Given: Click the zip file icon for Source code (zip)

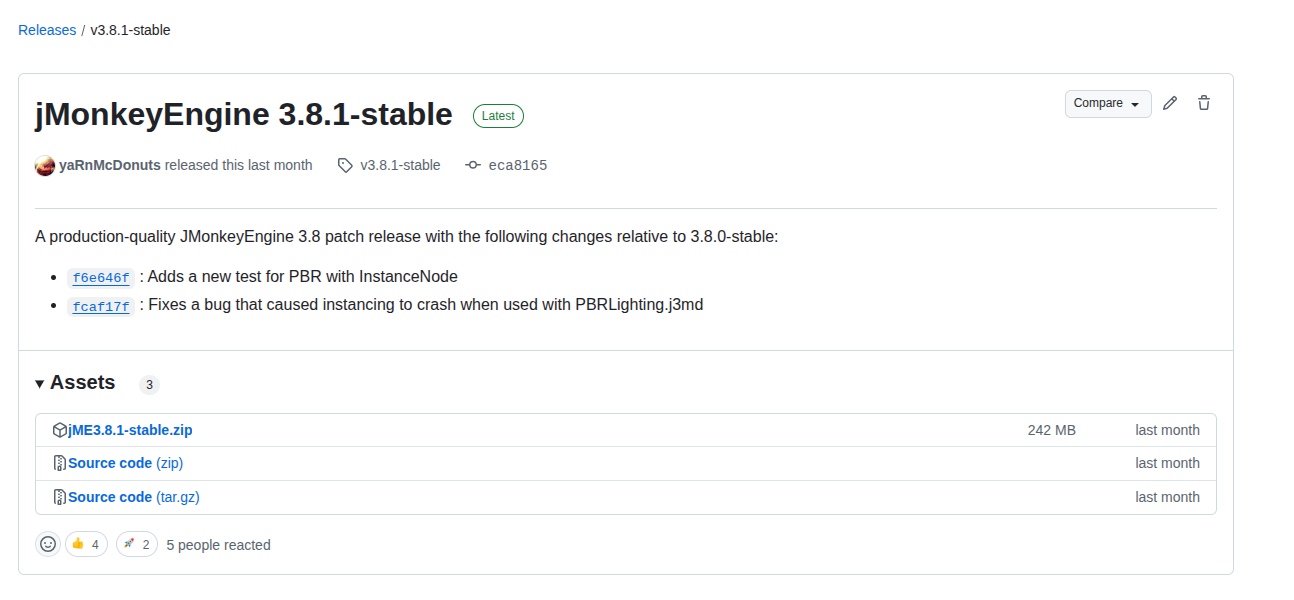Looking at the screenshot, I should [x=60, y=463].
